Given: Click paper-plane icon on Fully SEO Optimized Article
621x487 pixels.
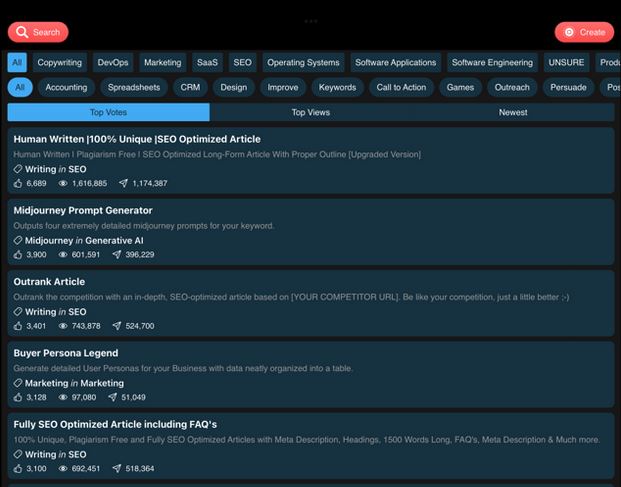Looking at the screenshot, I should point(116,468).
